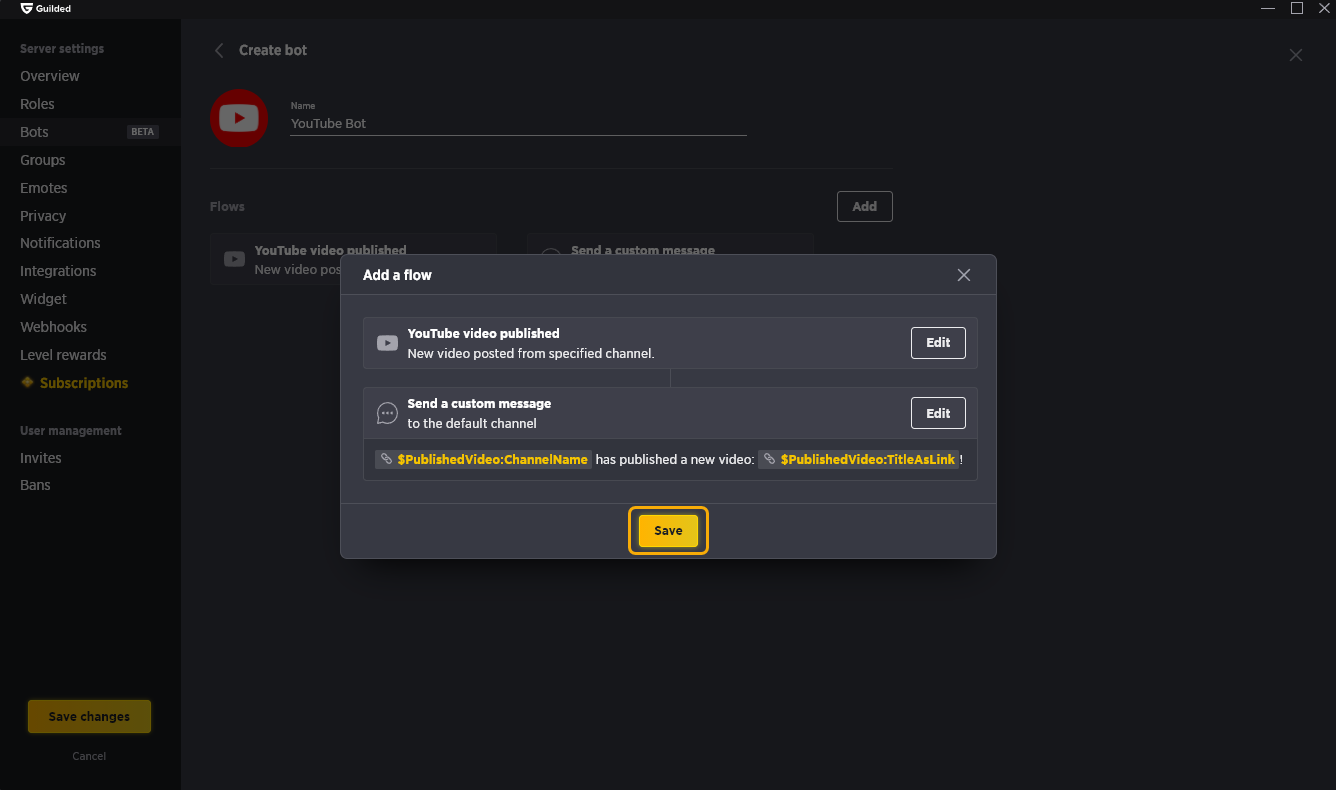
Task: Click the gold Subscriptions diamond icon
Action: 27,382
